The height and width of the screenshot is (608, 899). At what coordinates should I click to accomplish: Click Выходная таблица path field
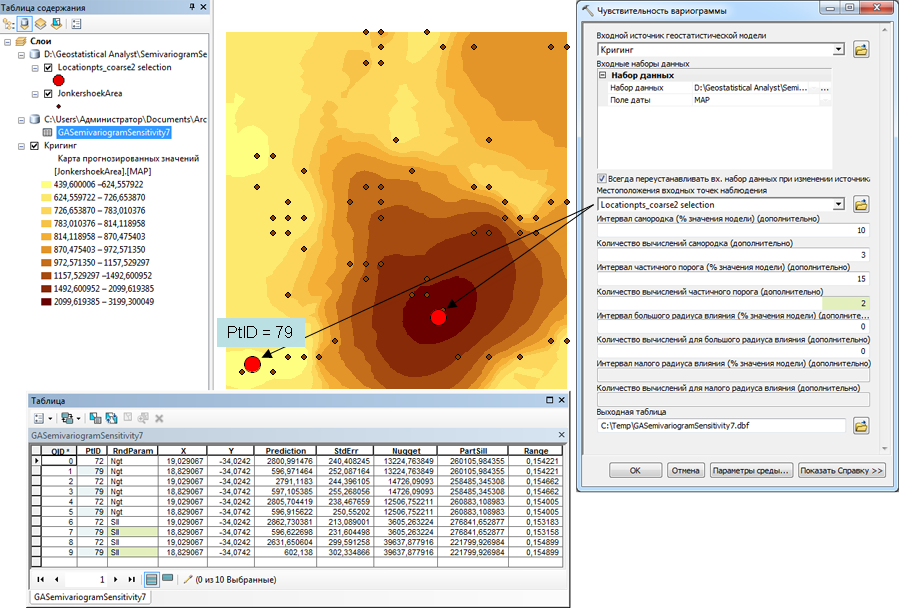[x=721, y=426]
